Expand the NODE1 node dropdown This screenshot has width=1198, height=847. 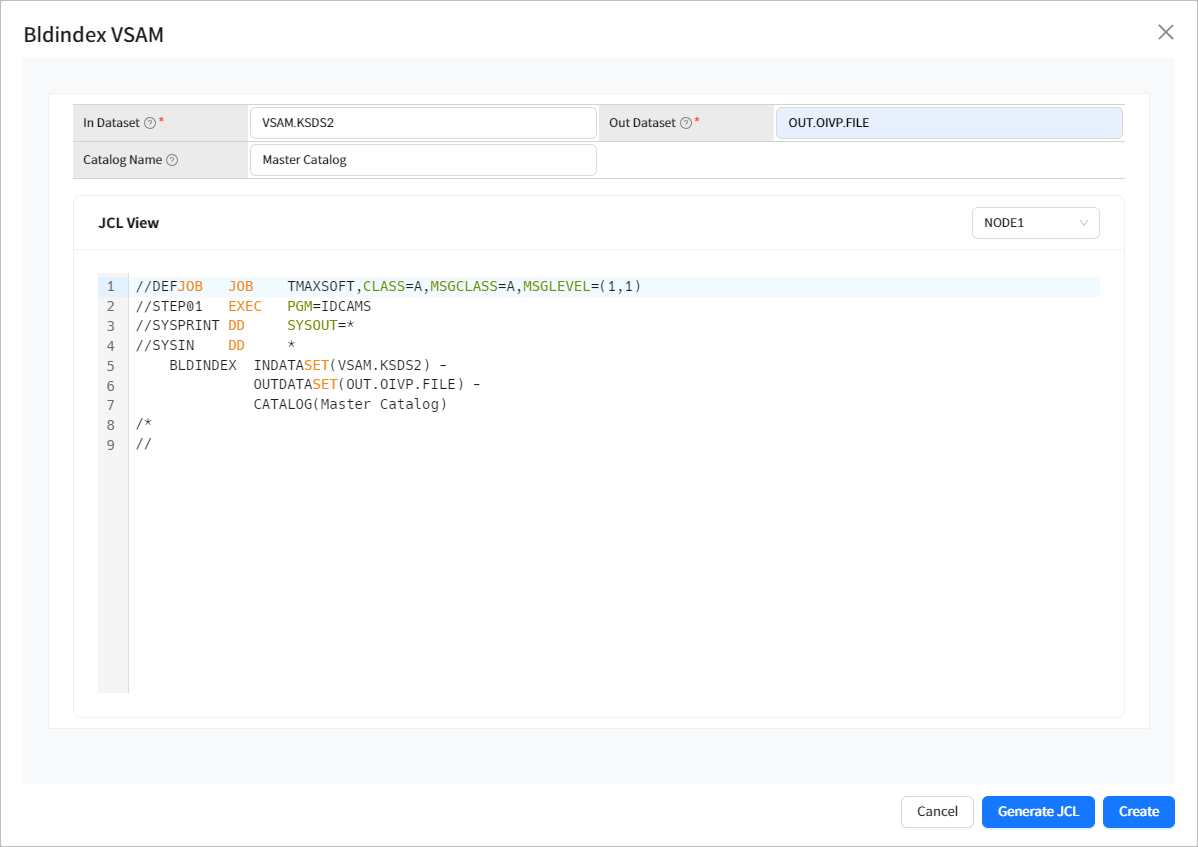click(1035, 223)
